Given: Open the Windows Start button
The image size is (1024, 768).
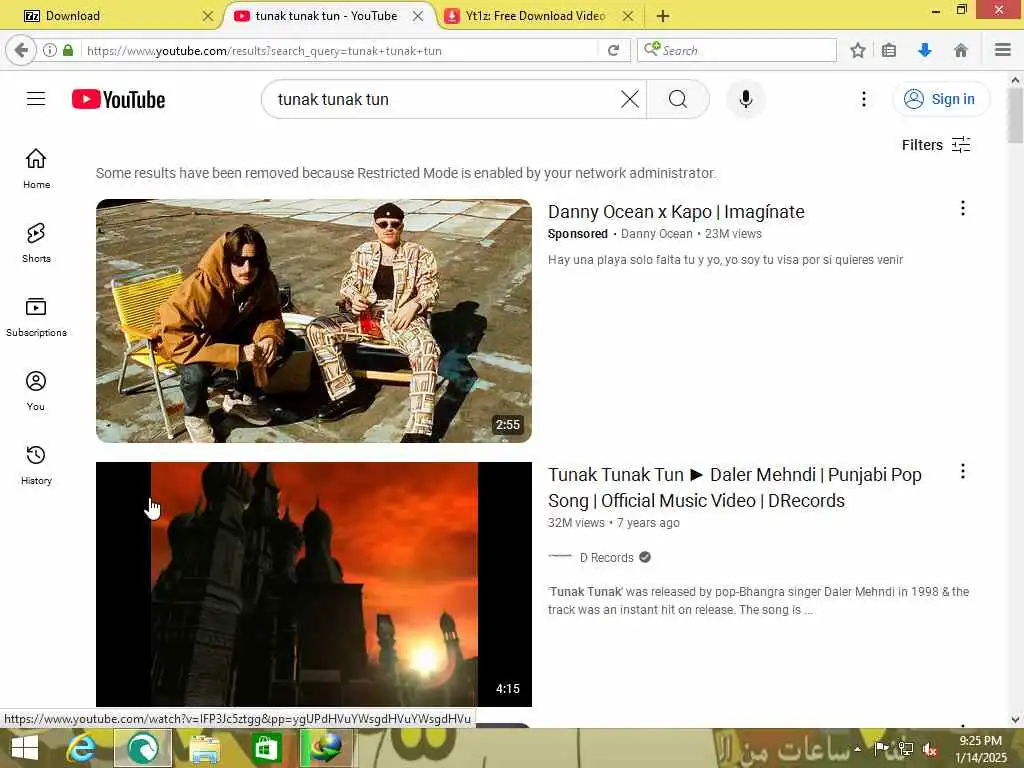Looking at the screenshot, I should 24,748.
